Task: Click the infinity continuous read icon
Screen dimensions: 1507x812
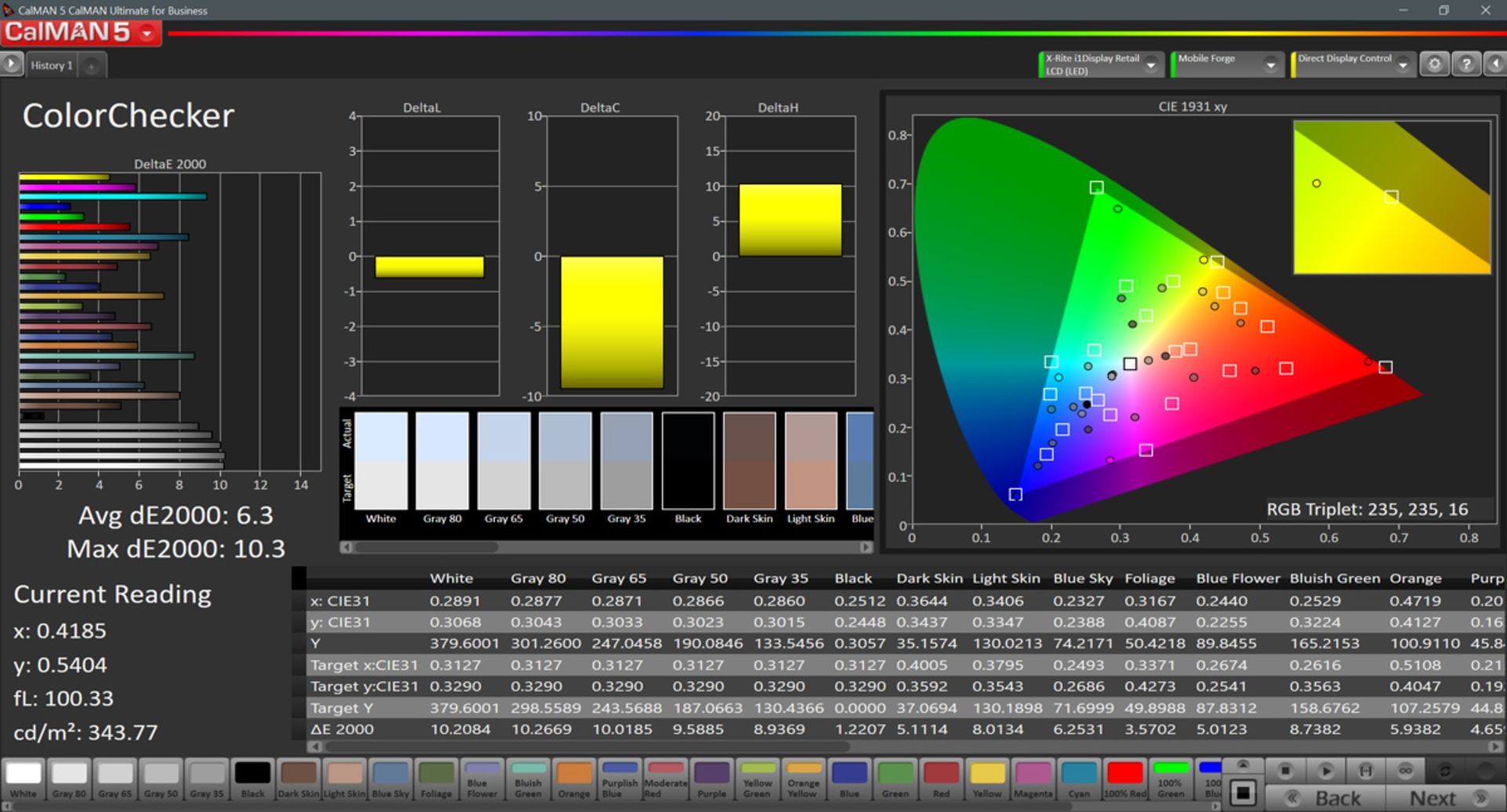Action: (1405, 770)
